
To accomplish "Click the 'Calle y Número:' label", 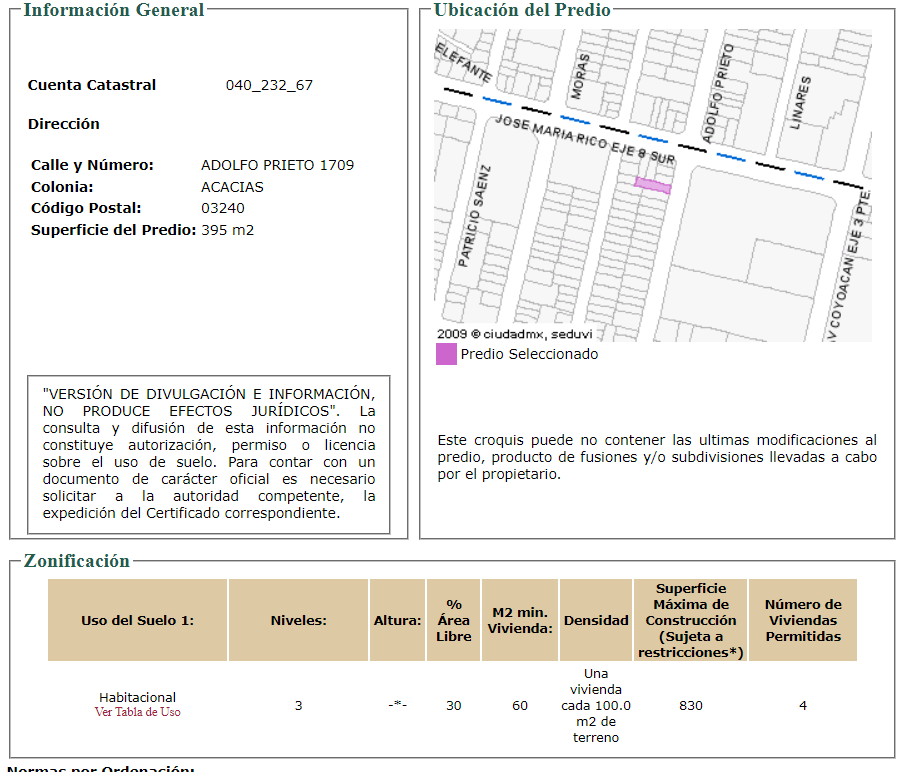I will pos(92,165).
